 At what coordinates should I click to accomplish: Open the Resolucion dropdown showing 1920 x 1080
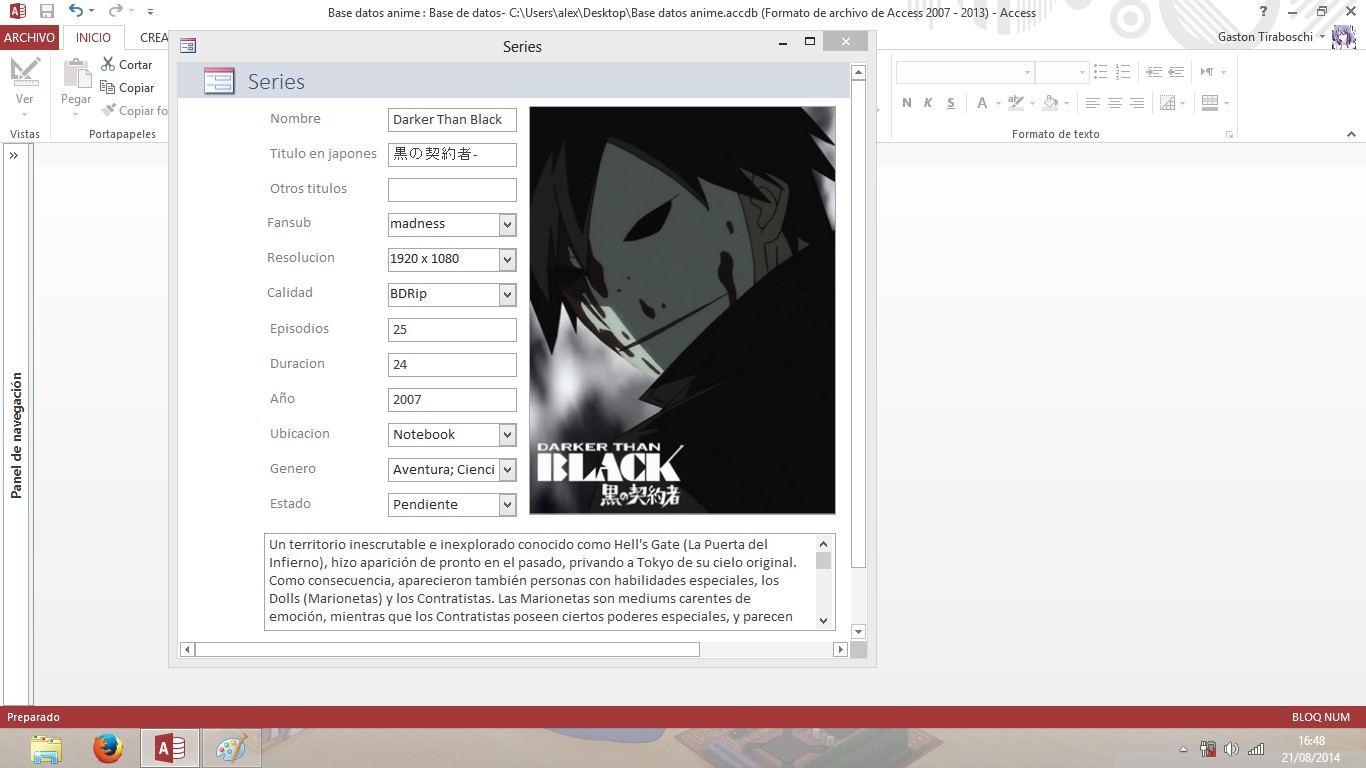(x=507, y=260)
